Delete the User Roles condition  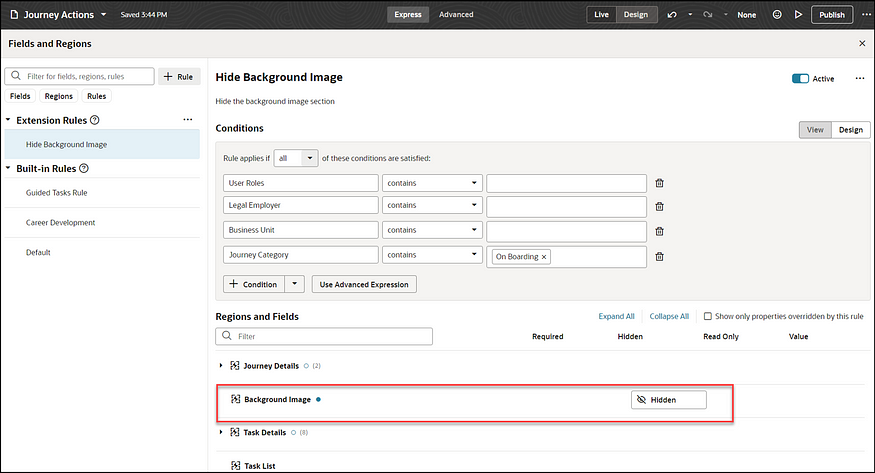(659, 183)
